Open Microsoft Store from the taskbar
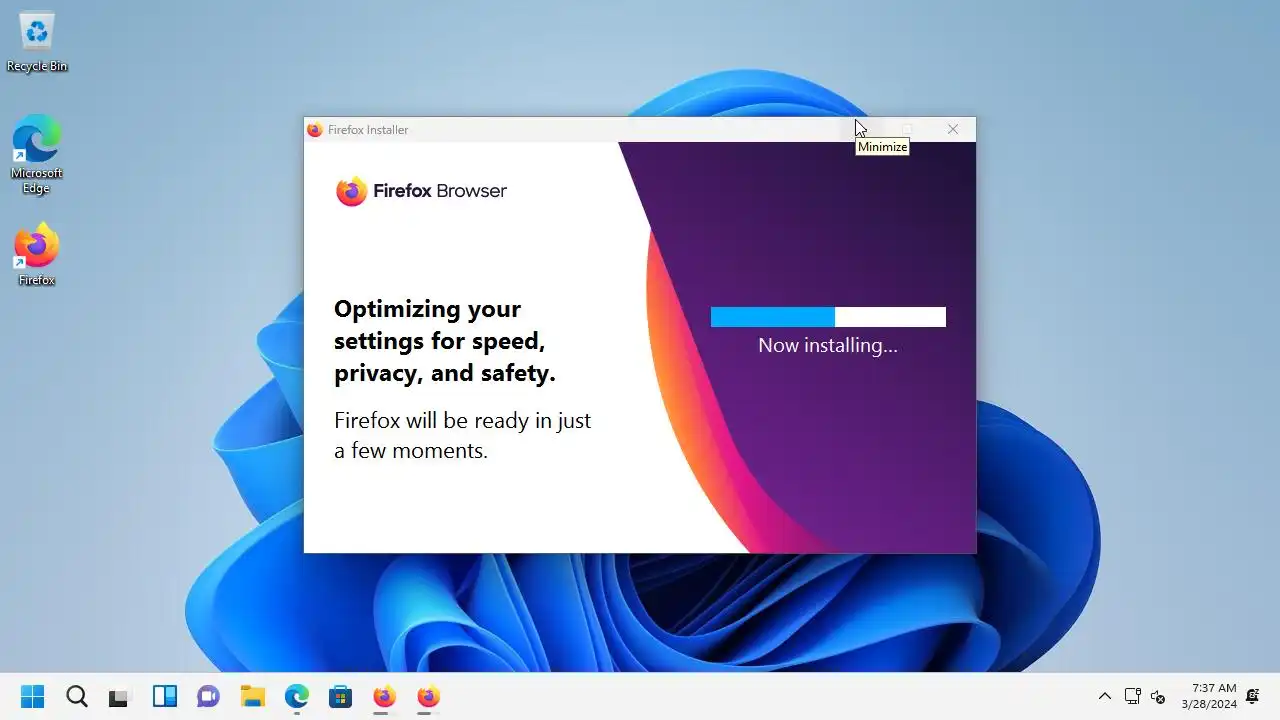The height and width of the screenshot is (720, 1280). [340, 697]
